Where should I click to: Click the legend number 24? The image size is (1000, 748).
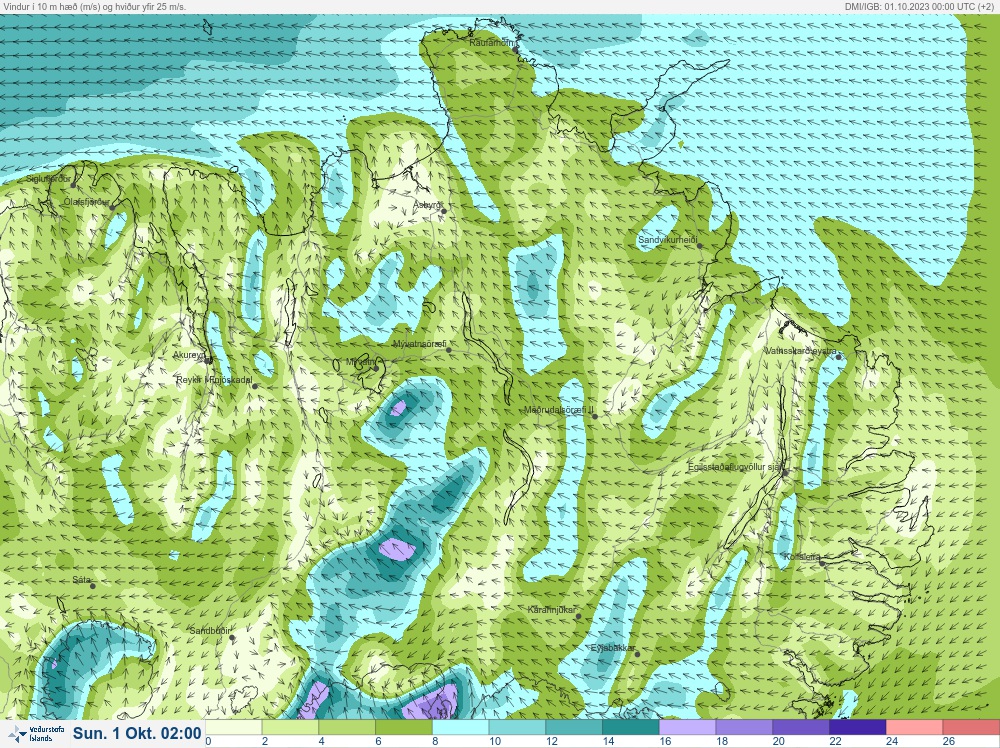[x=892, y=742]
